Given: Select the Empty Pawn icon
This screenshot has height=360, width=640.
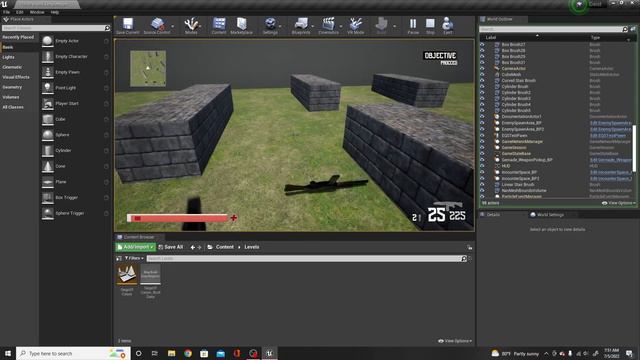Looking at the screenshot, I should (x=48, y=72).
